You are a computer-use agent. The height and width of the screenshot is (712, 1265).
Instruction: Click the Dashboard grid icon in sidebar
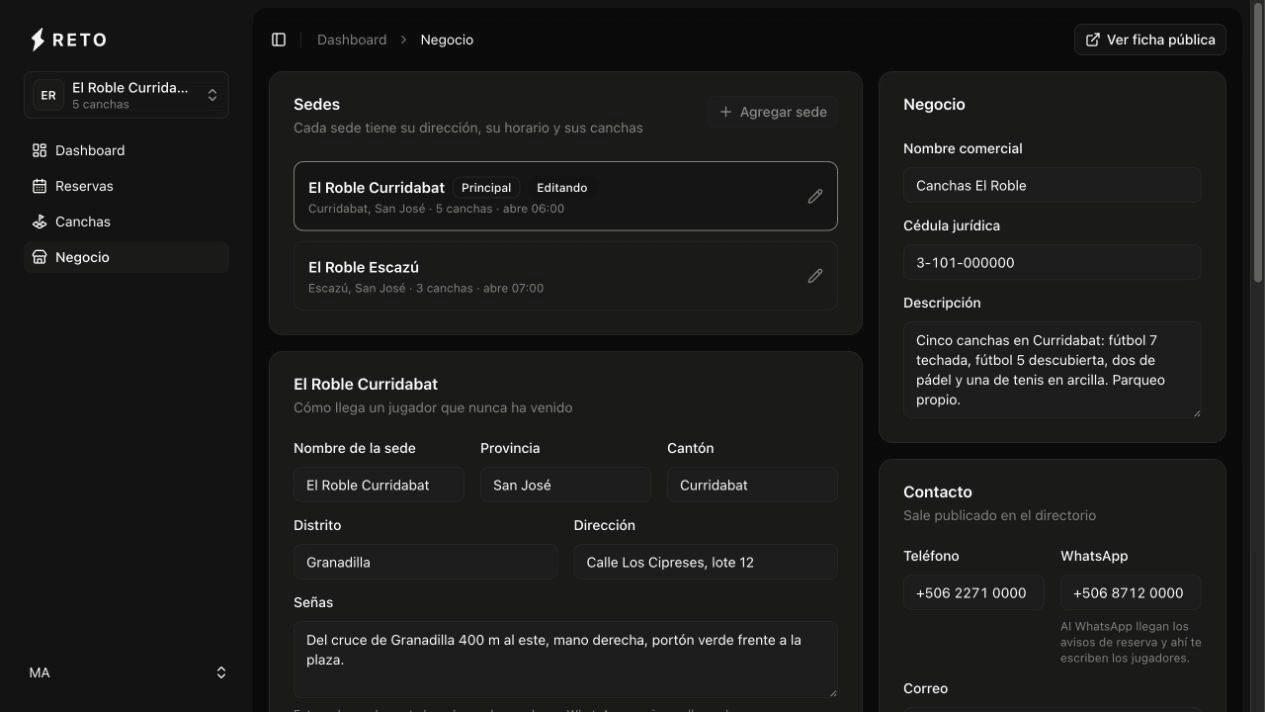point(40,151)
